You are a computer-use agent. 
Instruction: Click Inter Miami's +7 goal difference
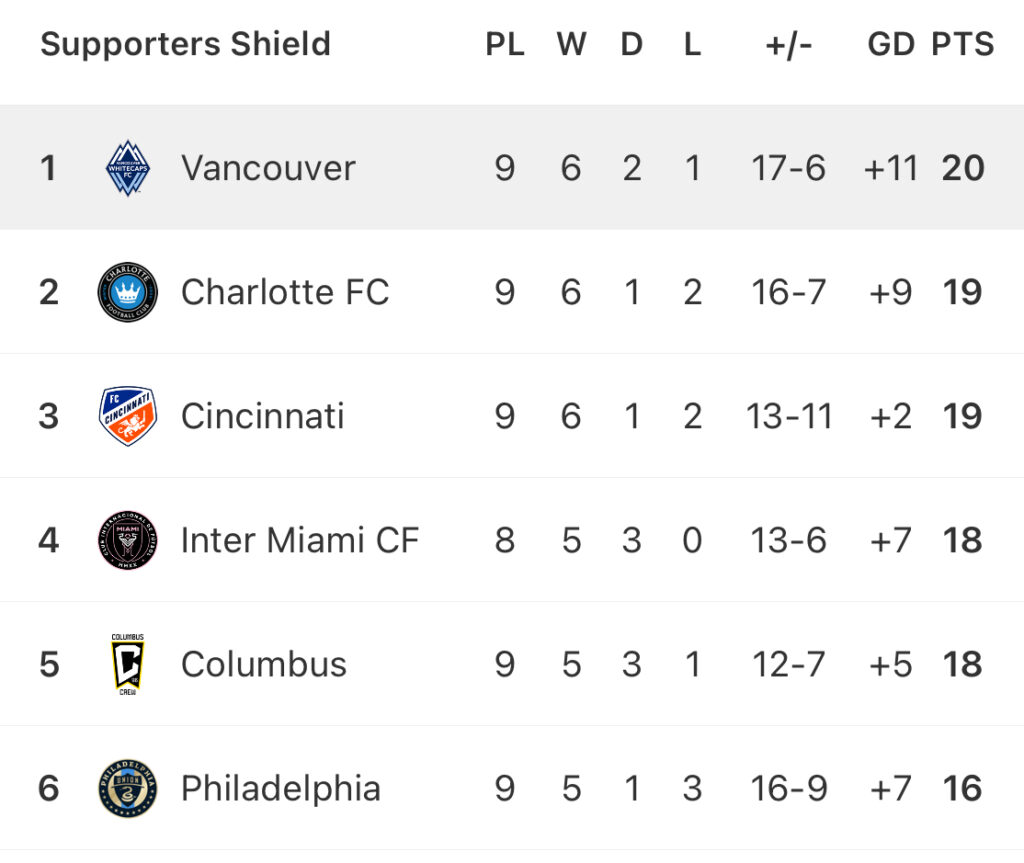[891, 540]
